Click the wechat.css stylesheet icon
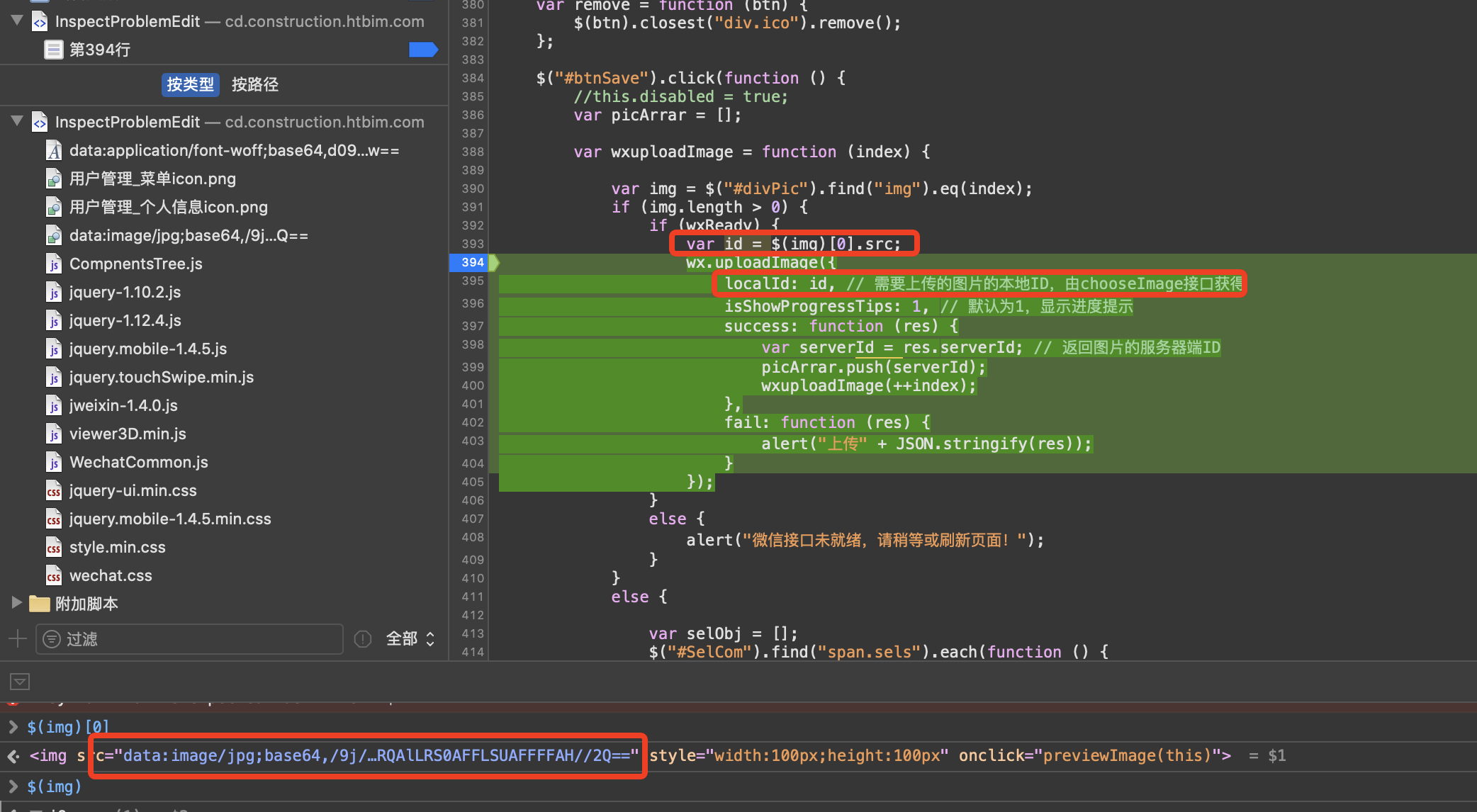This screenshot has width=1477, height=812. pos(54,576)
